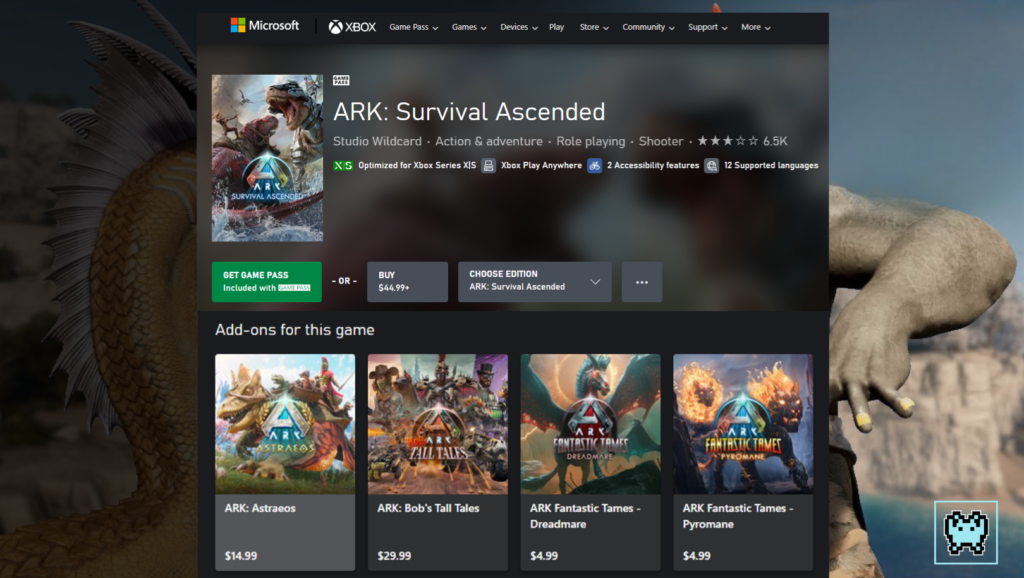Expand the Support menu
Image resolution: width=1024 pixels, height=578 pixels.
tap(707, 27)
